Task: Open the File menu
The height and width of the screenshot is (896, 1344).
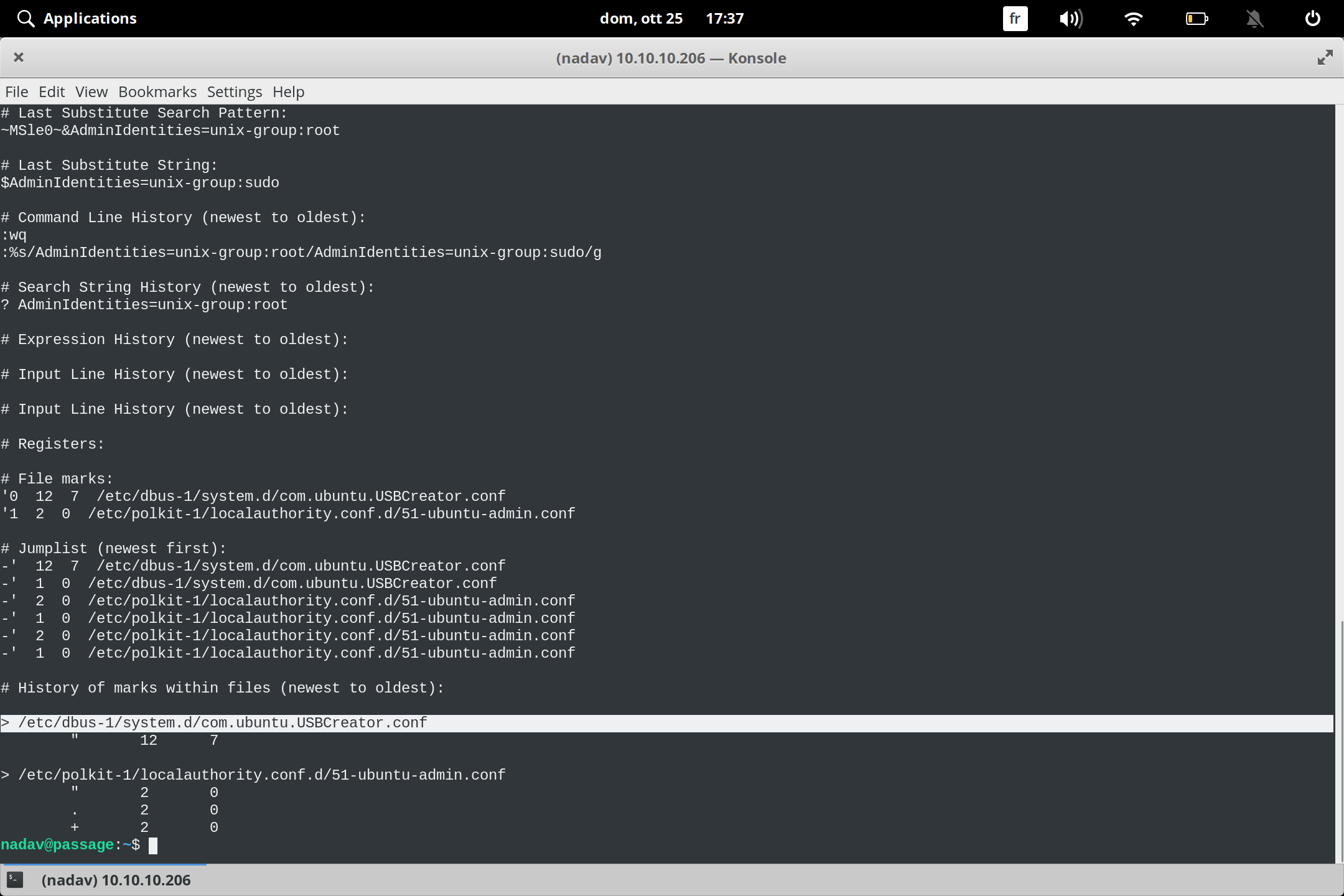Action: coord(16,91)
